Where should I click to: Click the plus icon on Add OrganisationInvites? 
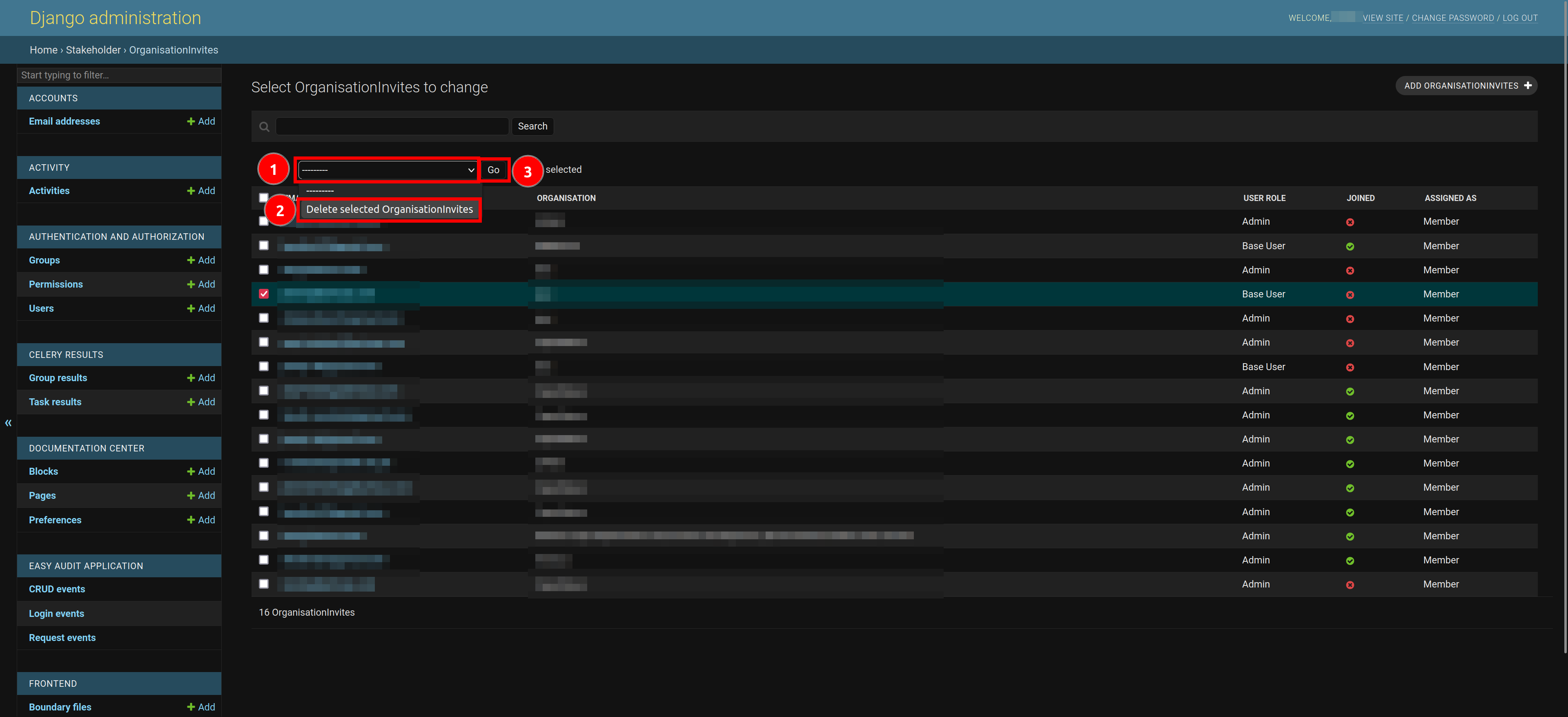pyautogui.click(x=1527, y=85)
